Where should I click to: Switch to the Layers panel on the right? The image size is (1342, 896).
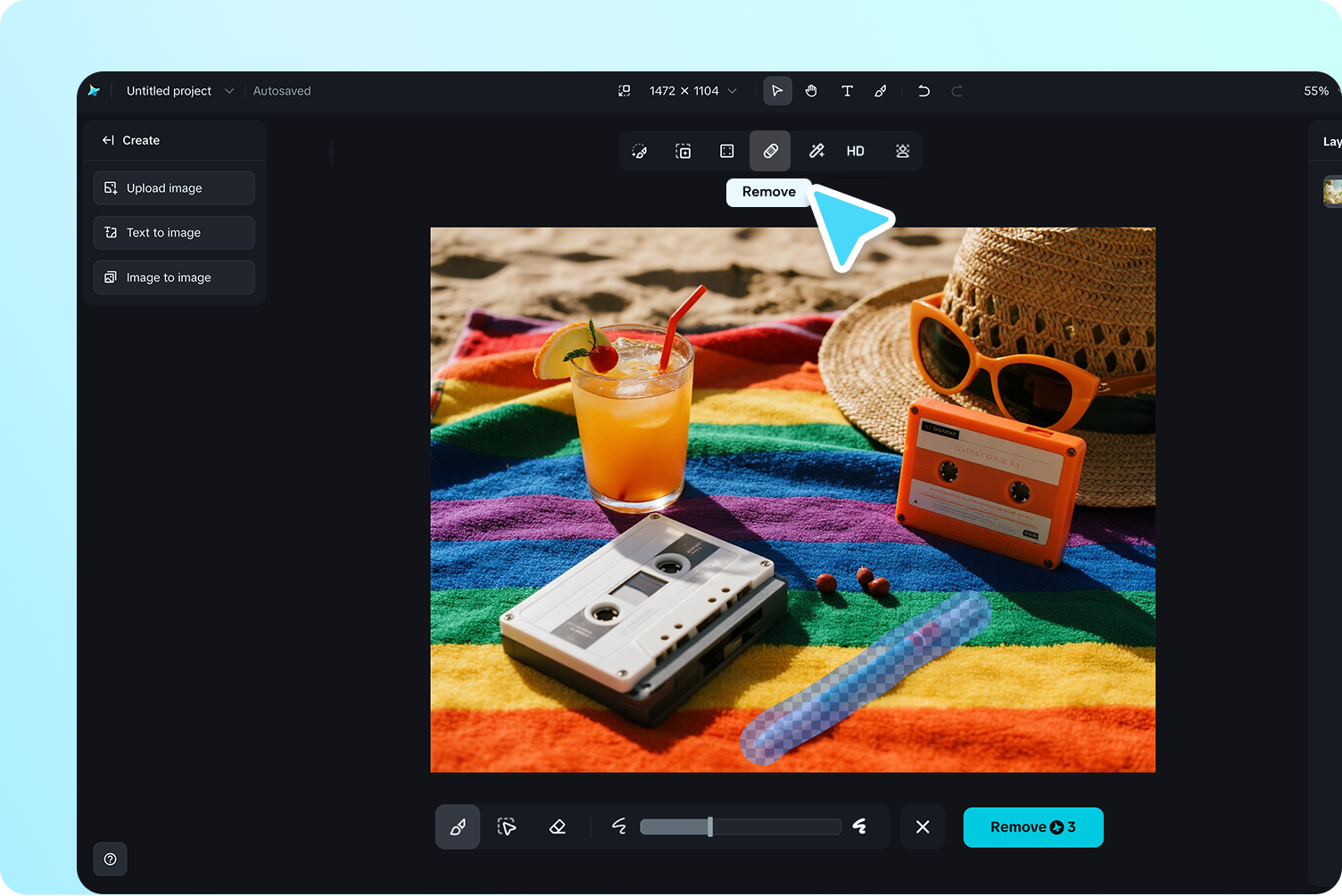click(1330, 140)
